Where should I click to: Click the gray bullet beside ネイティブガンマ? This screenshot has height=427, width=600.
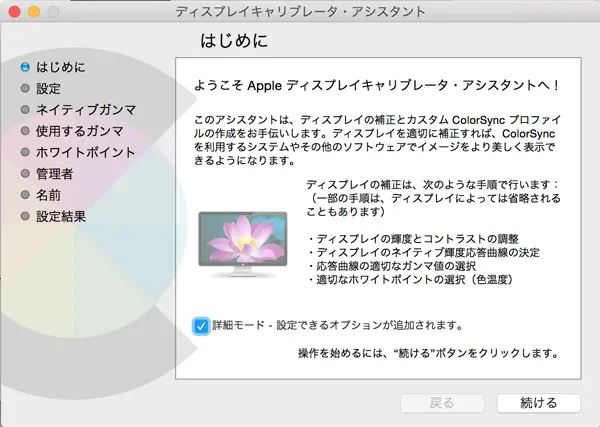coord(25,110)
